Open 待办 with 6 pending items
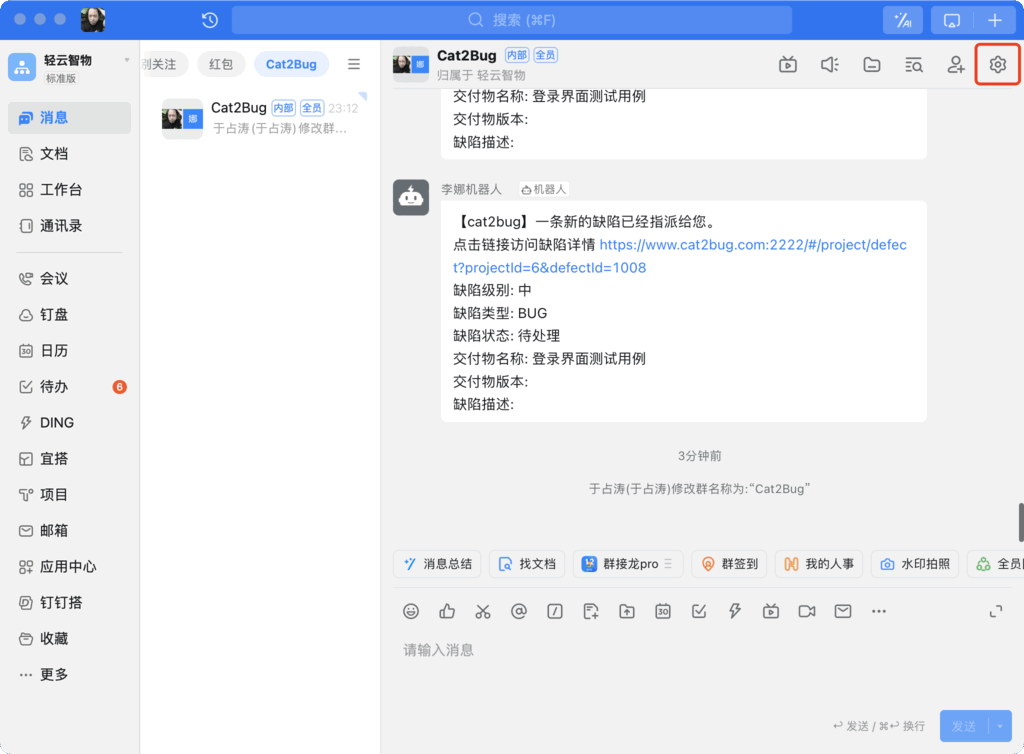Viewport: 1024px width, 754px height. (x=69, y=386)
